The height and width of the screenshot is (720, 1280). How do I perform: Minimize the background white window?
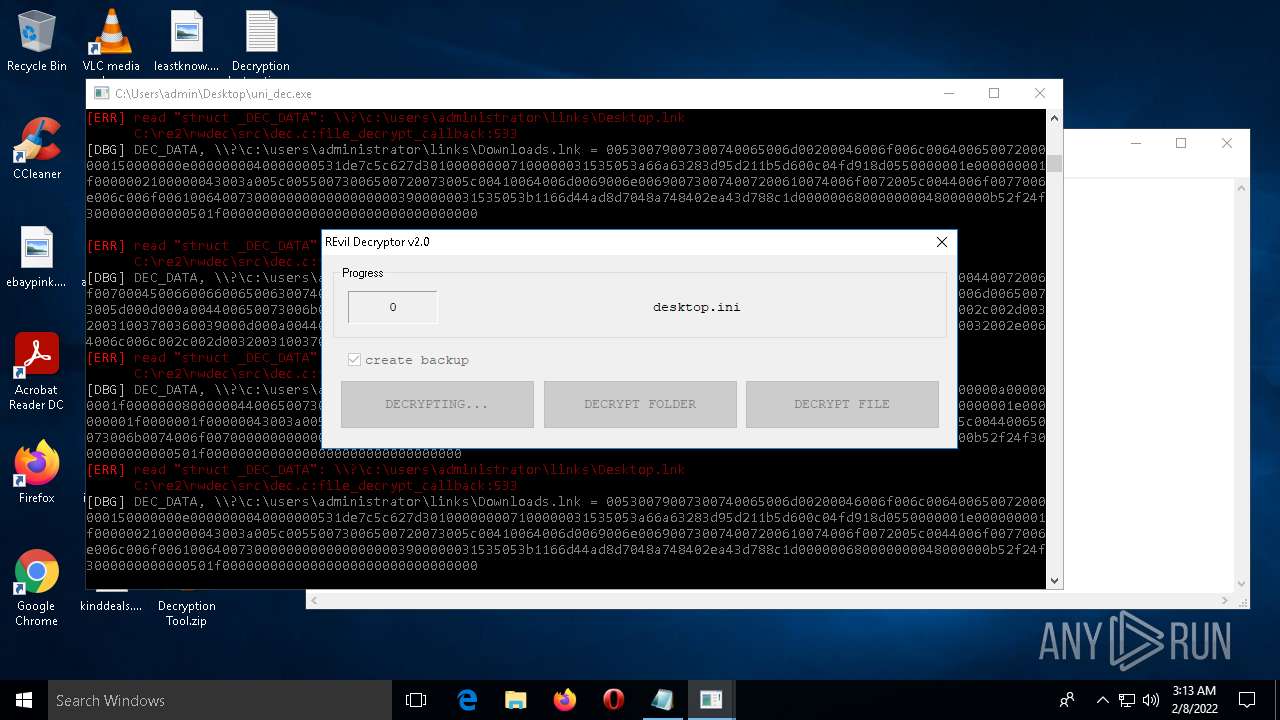[1135, 143]
